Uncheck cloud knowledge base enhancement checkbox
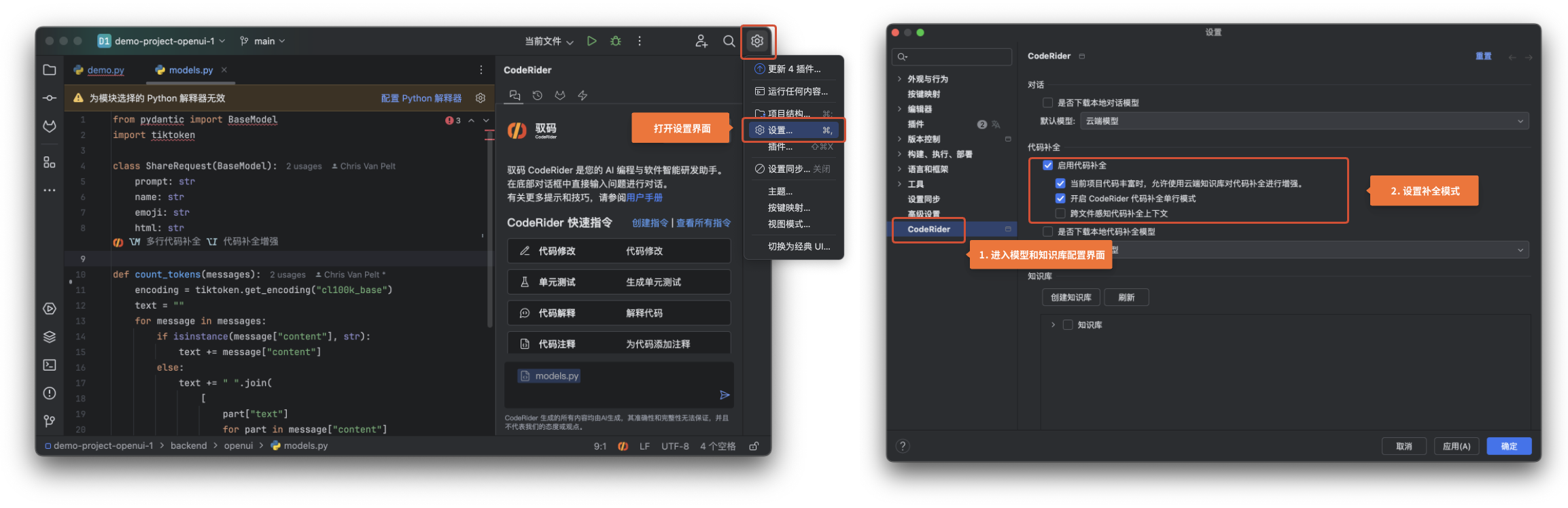Image resolution: width=1568 pixels, height=508 pixels. click(x=1060, y=184)
